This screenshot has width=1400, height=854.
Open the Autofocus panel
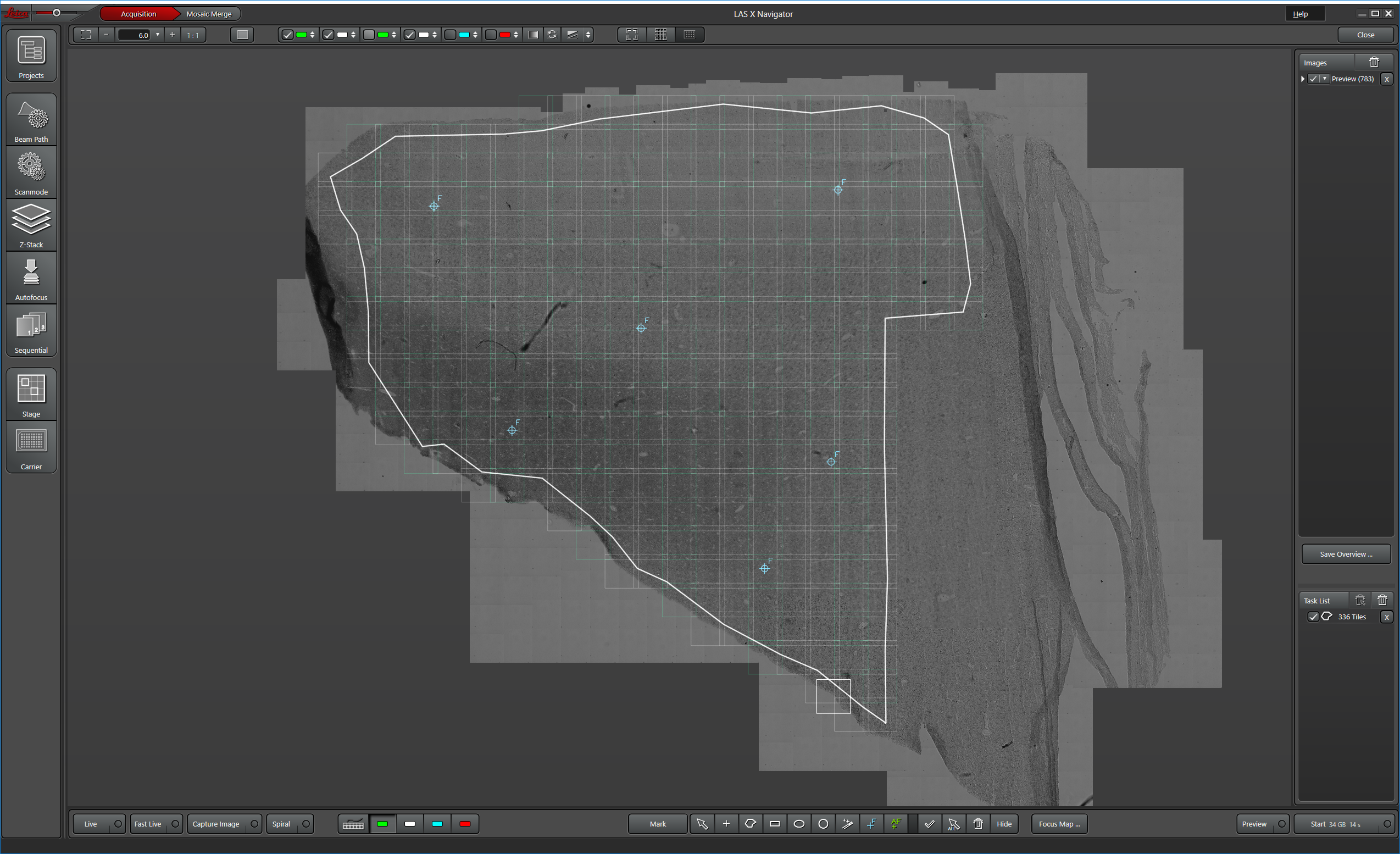pos(31,279)
